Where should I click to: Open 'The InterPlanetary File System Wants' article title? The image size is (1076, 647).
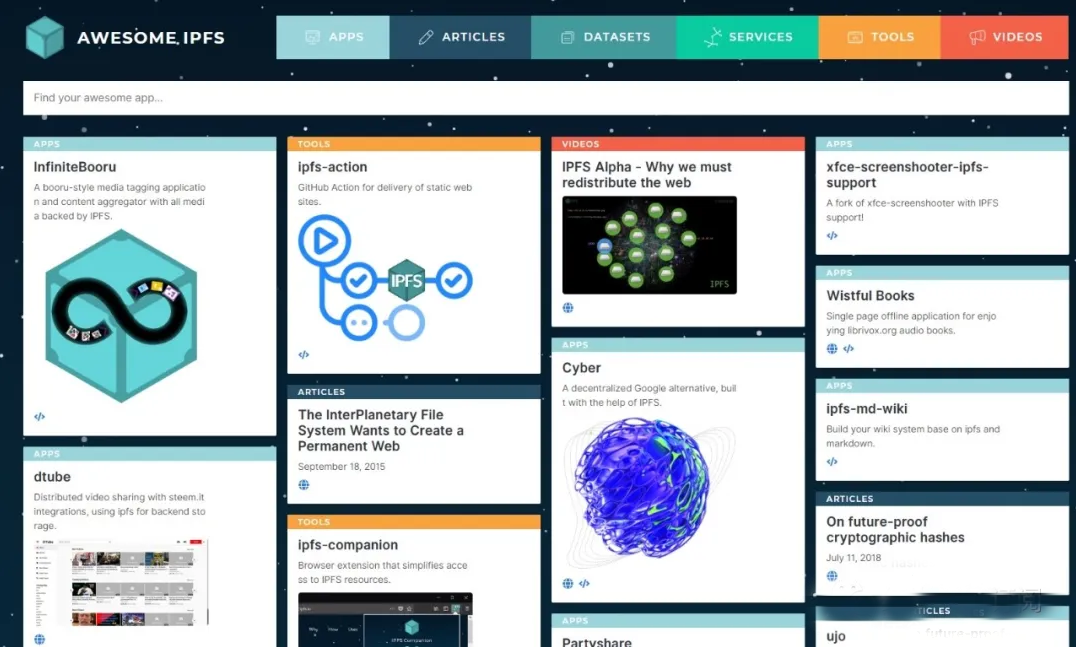click(x=380, y=430)
